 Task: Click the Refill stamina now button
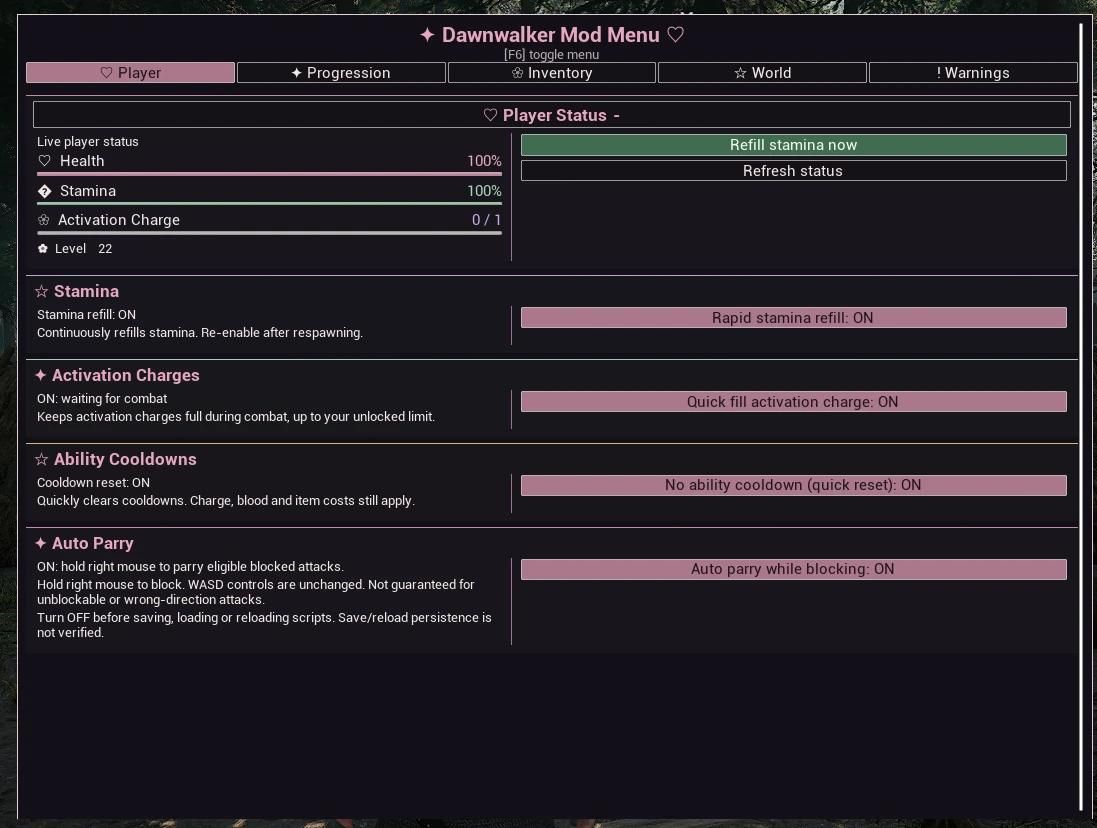[793, 145]
